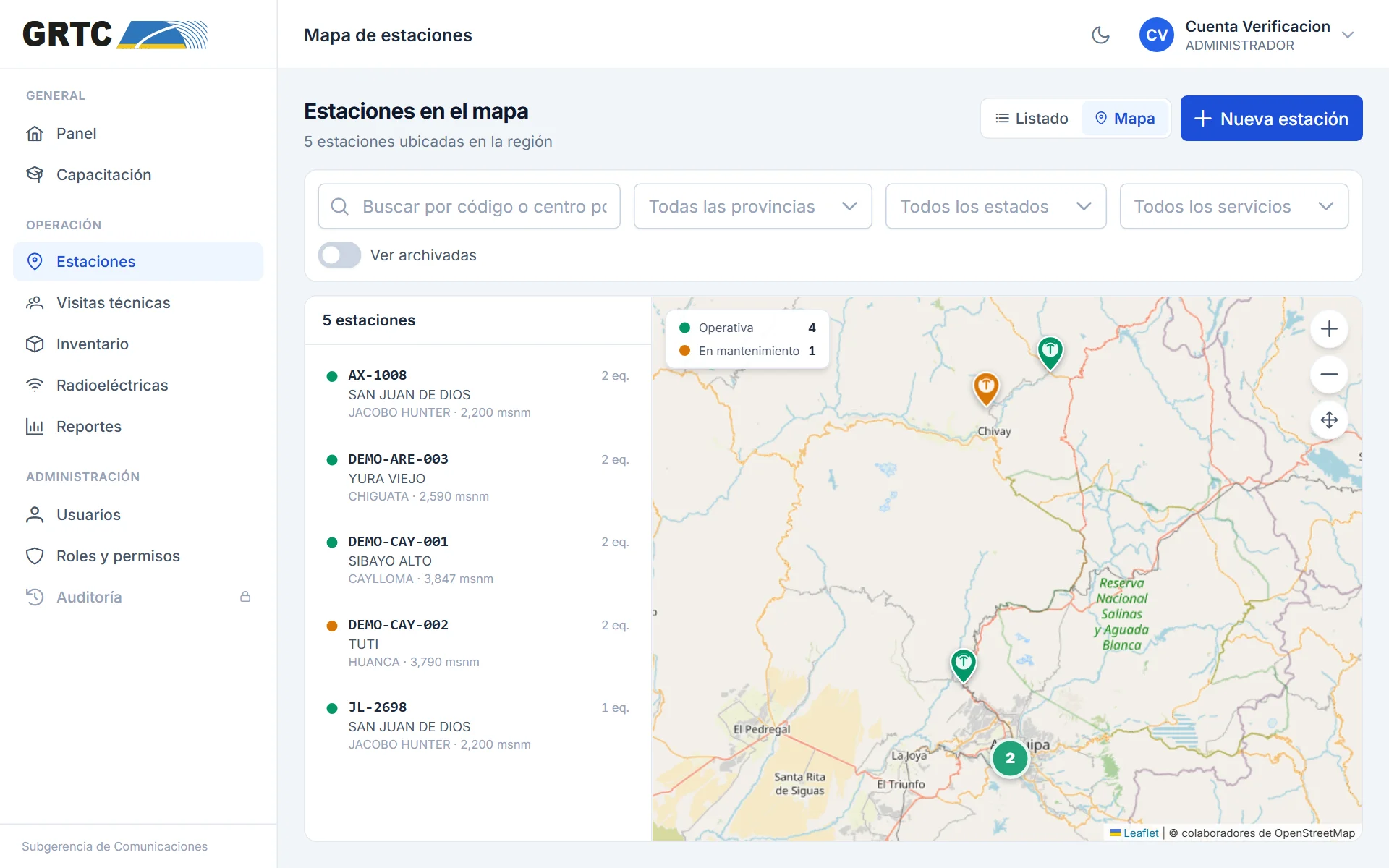The width and height of the screenshot is (1389, 868).
Task: Open the Inventario section
Action: (x=138, y=344)
